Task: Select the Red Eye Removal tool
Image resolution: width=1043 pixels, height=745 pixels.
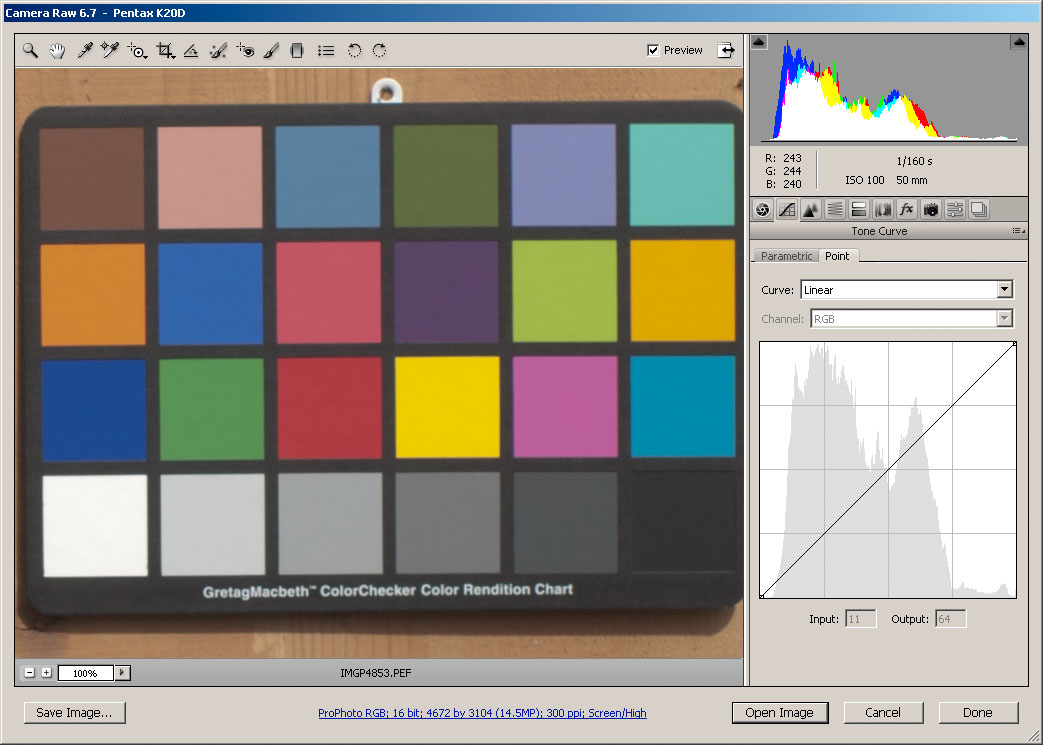Action: (x=245, y=51)
